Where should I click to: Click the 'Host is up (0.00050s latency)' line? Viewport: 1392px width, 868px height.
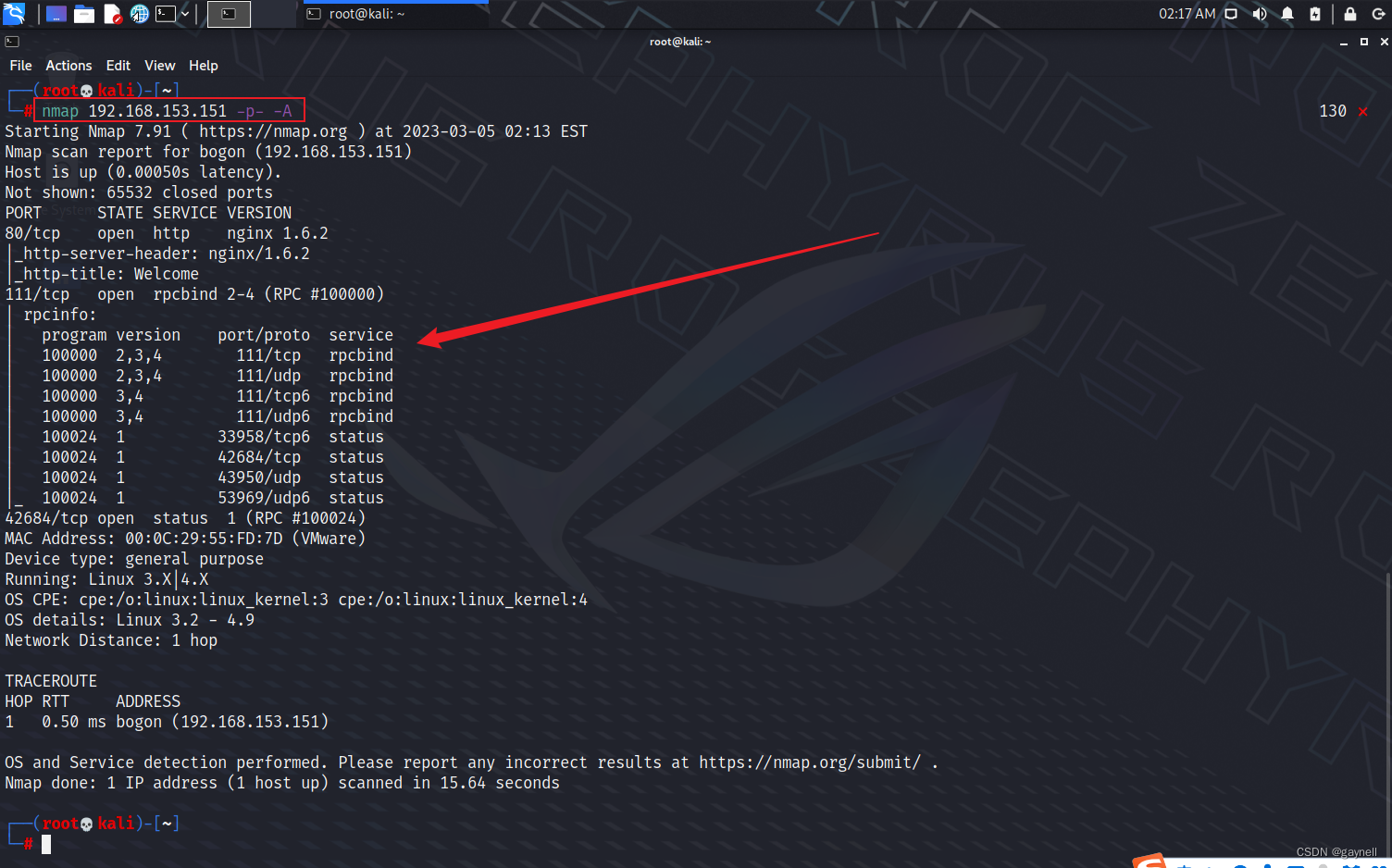[x=143, y=172]
